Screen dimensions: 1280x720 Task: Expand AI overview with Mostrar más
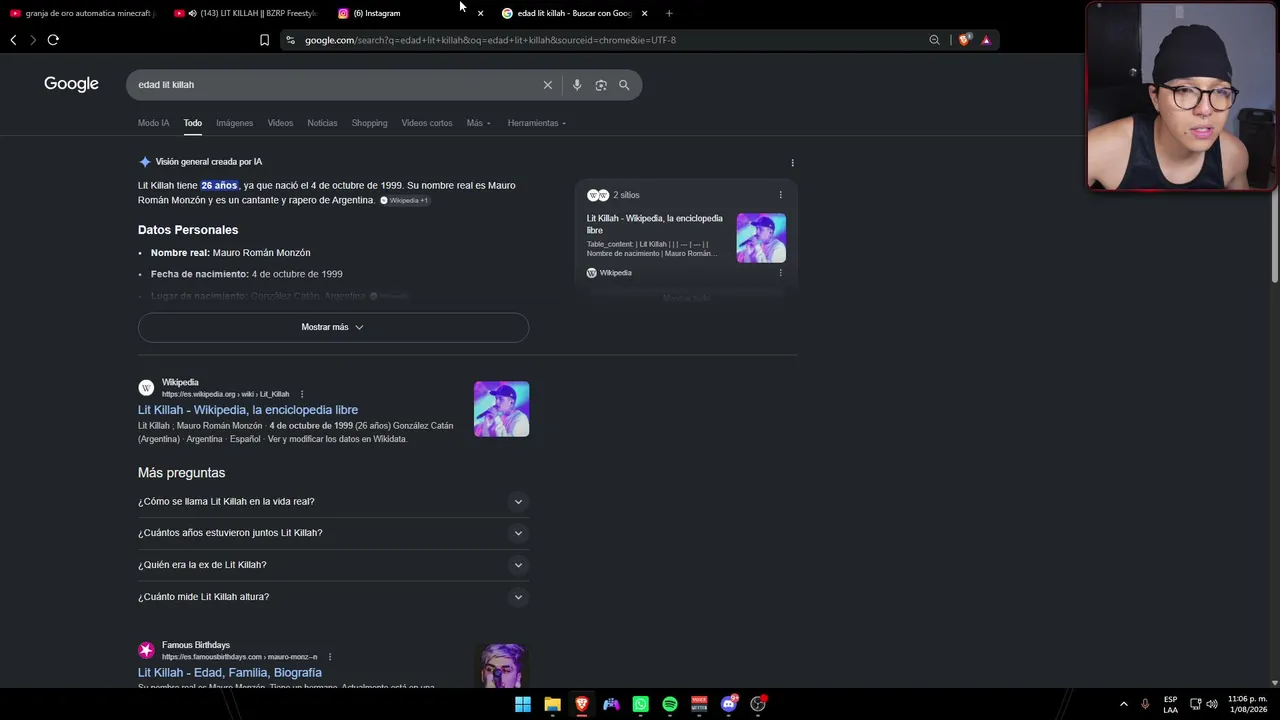333,327
